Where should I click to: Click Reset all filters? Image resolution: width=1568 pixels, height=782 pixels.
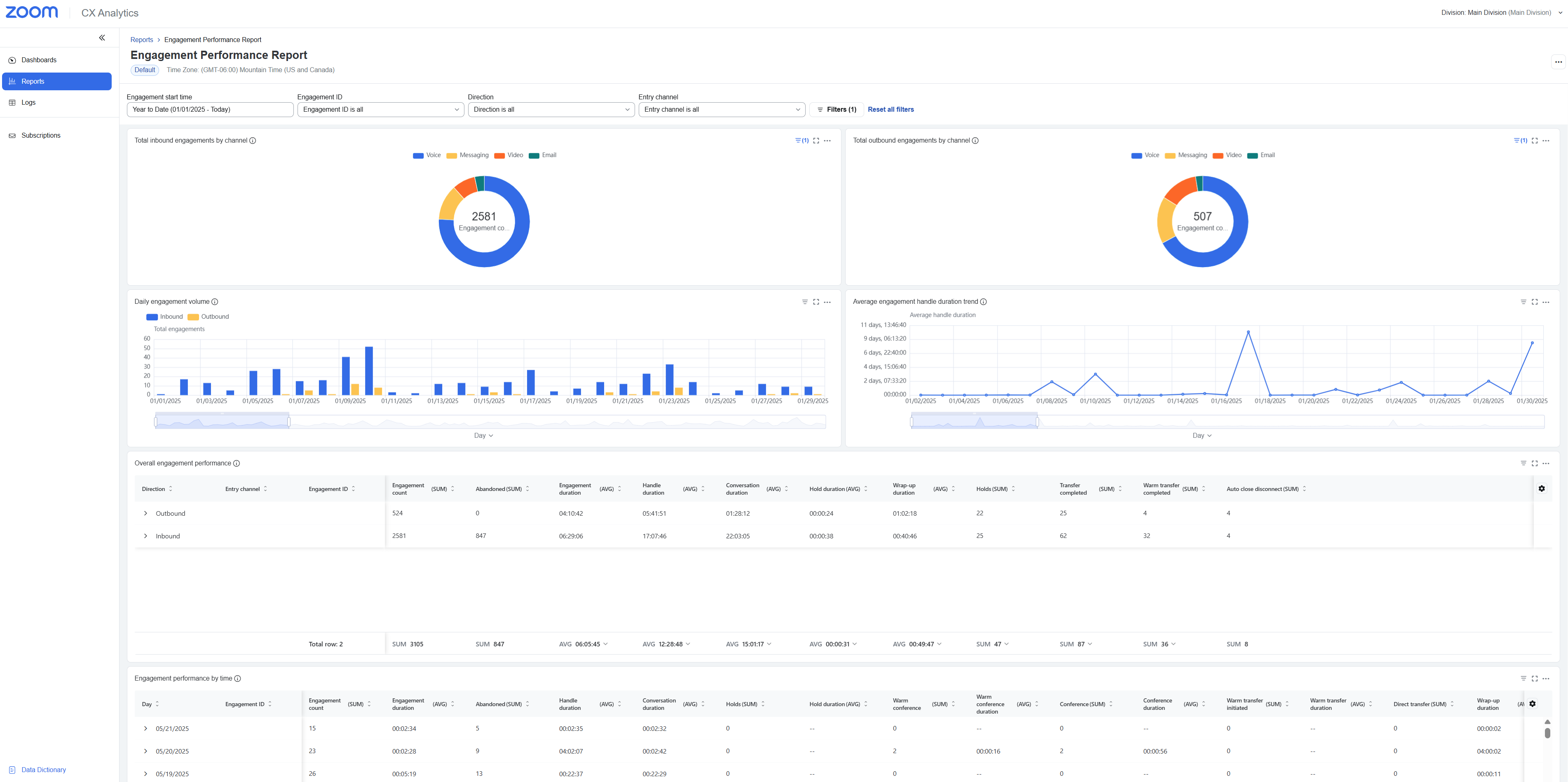click(891, 110)
